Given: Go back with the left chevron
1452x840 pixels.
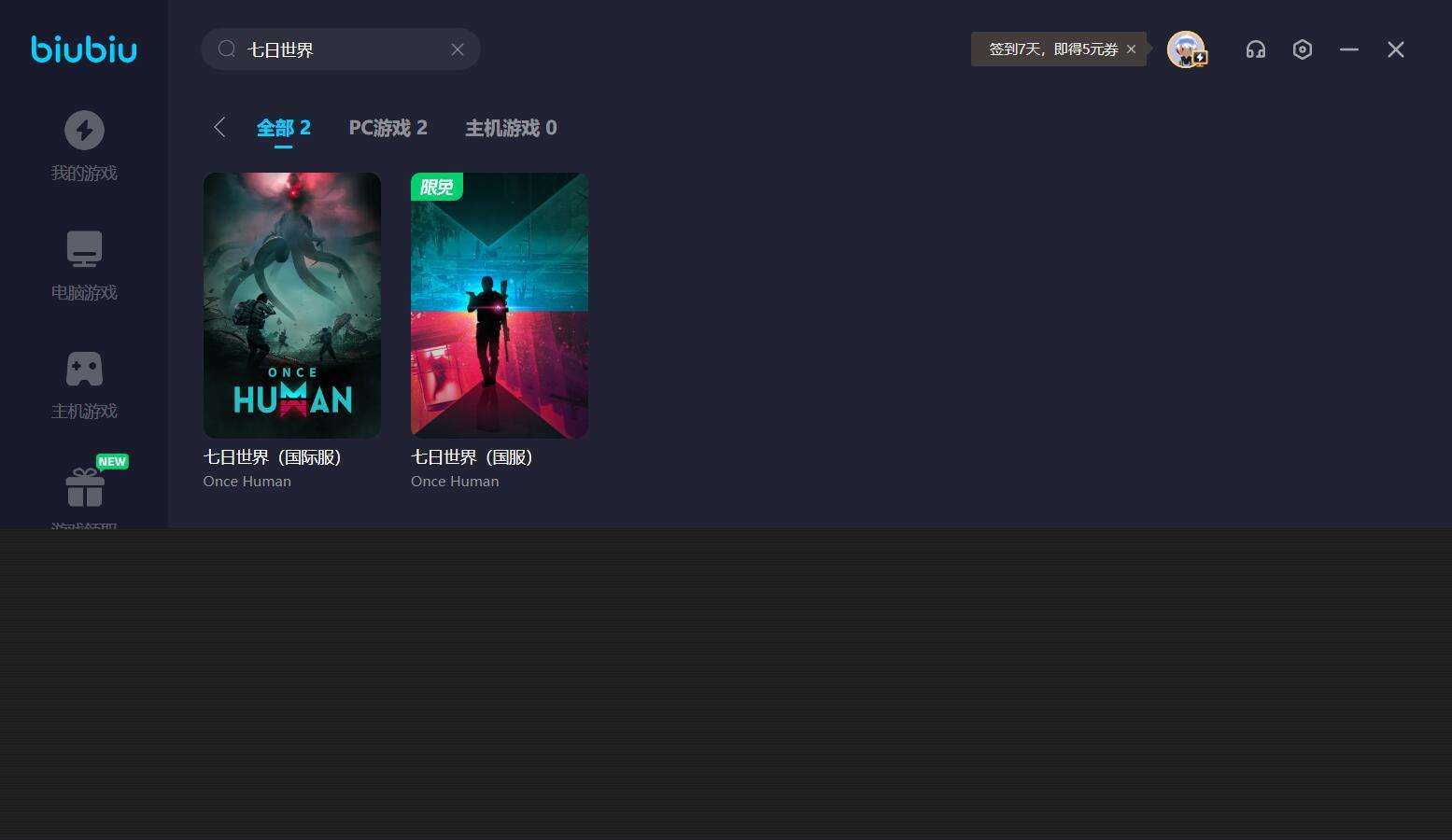Looking at the screenshot, I should tap(219, 128).
